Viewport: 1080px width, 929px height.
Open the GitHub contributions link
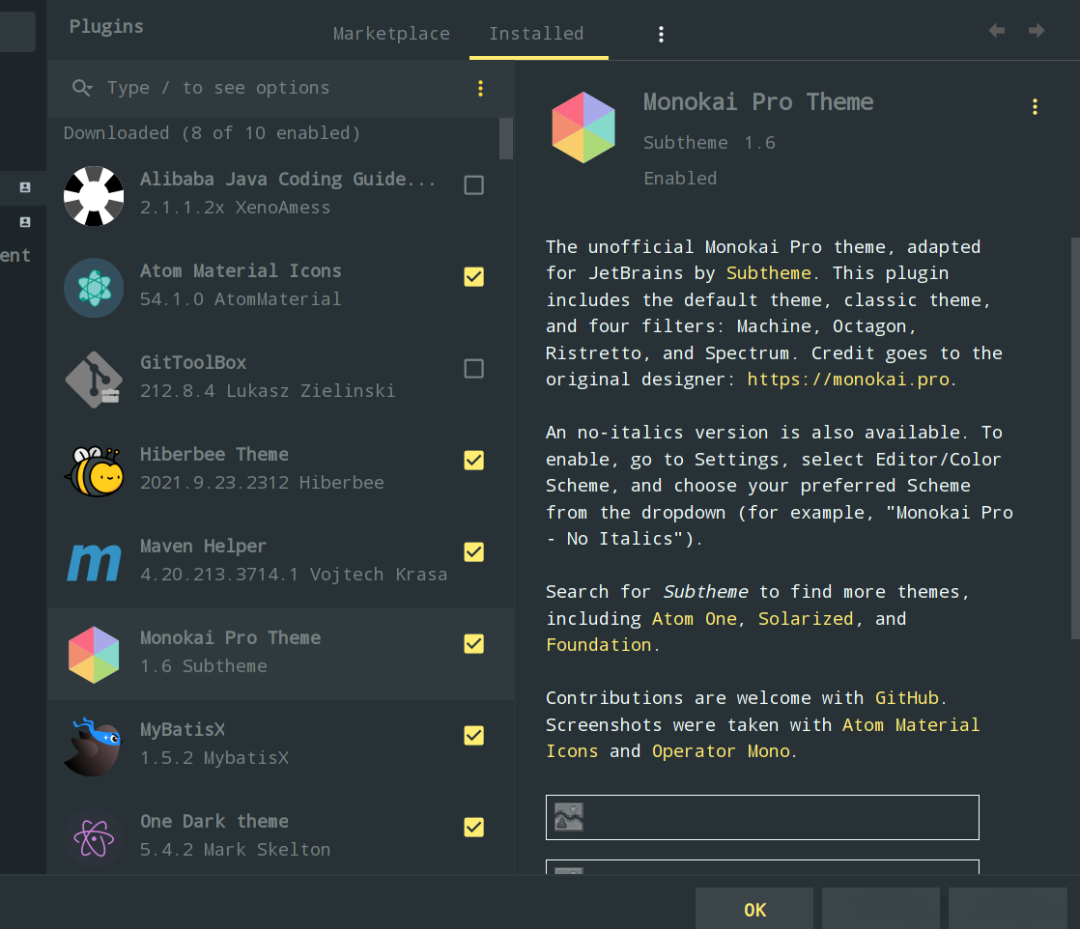pos(907,698)
